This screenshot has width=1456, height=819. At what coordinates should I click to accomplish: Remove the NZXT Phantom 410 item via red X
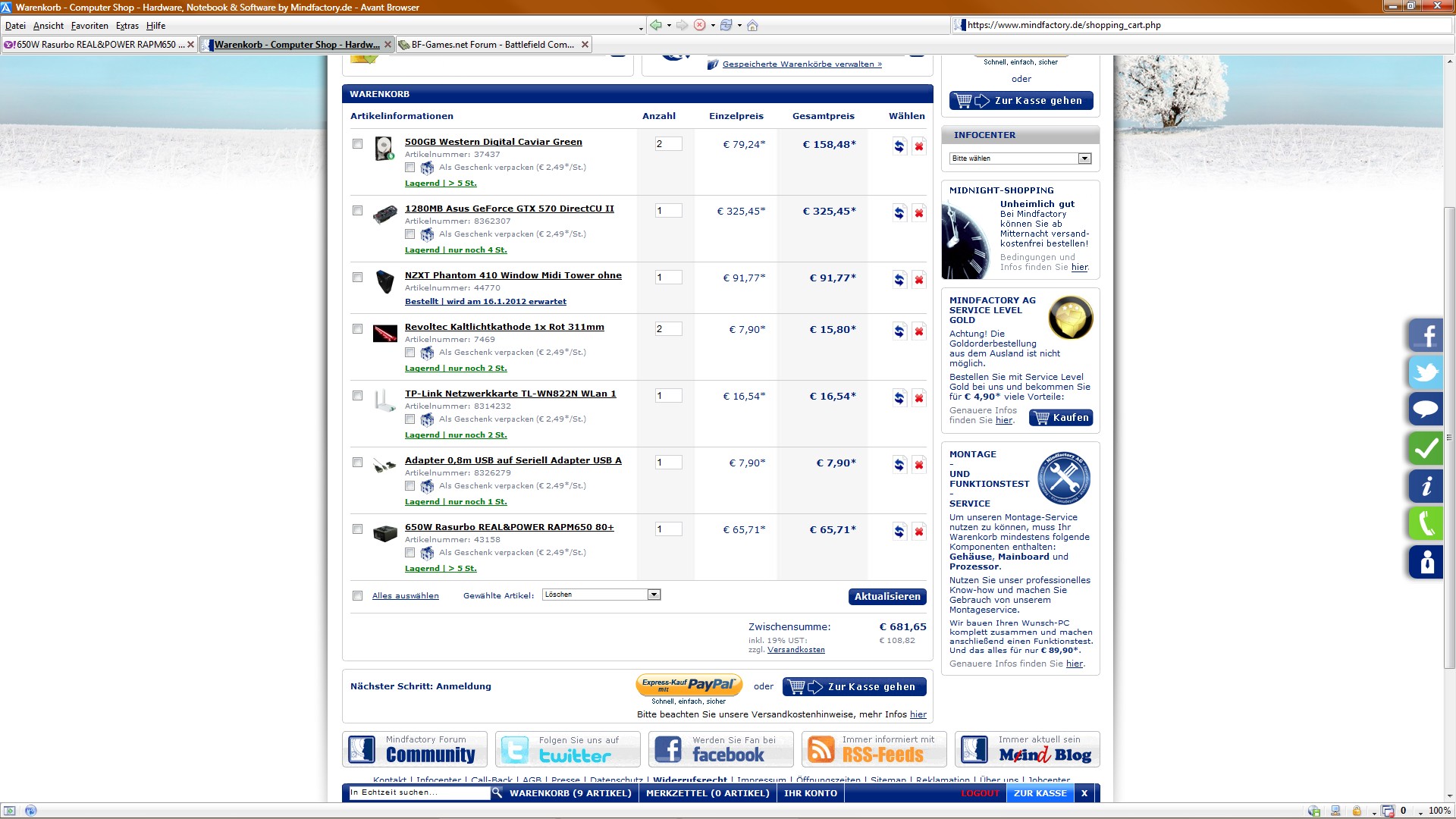point(918,280)
